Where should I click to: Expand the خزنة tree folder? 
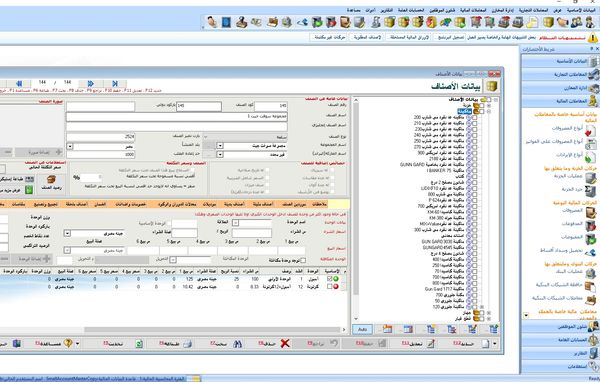click(x=489, y=106)
